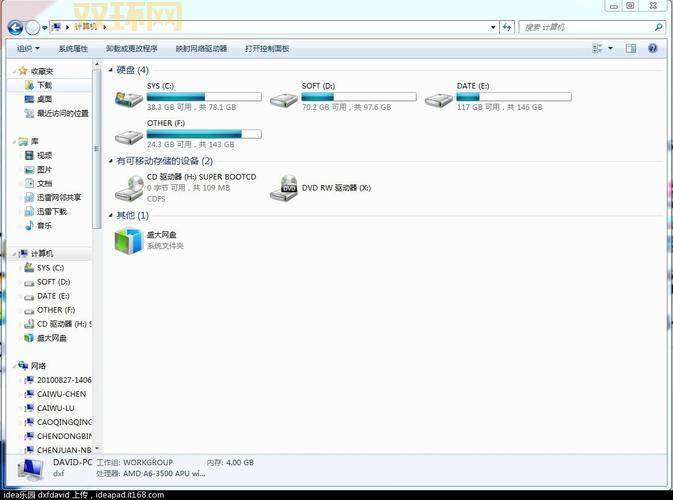Open the DVD RW drive (X:) icon
Screen dimensions: 673x500
pos(284,187)
